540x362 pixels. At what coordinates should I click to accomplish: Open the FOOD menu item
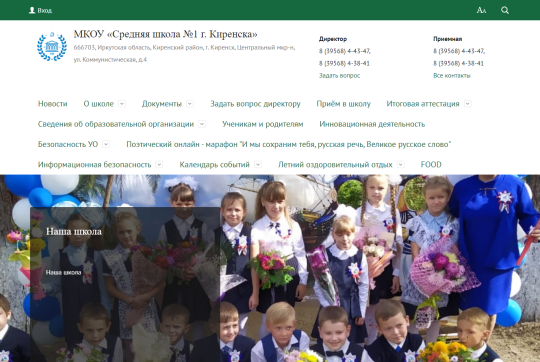coord(431,165)
